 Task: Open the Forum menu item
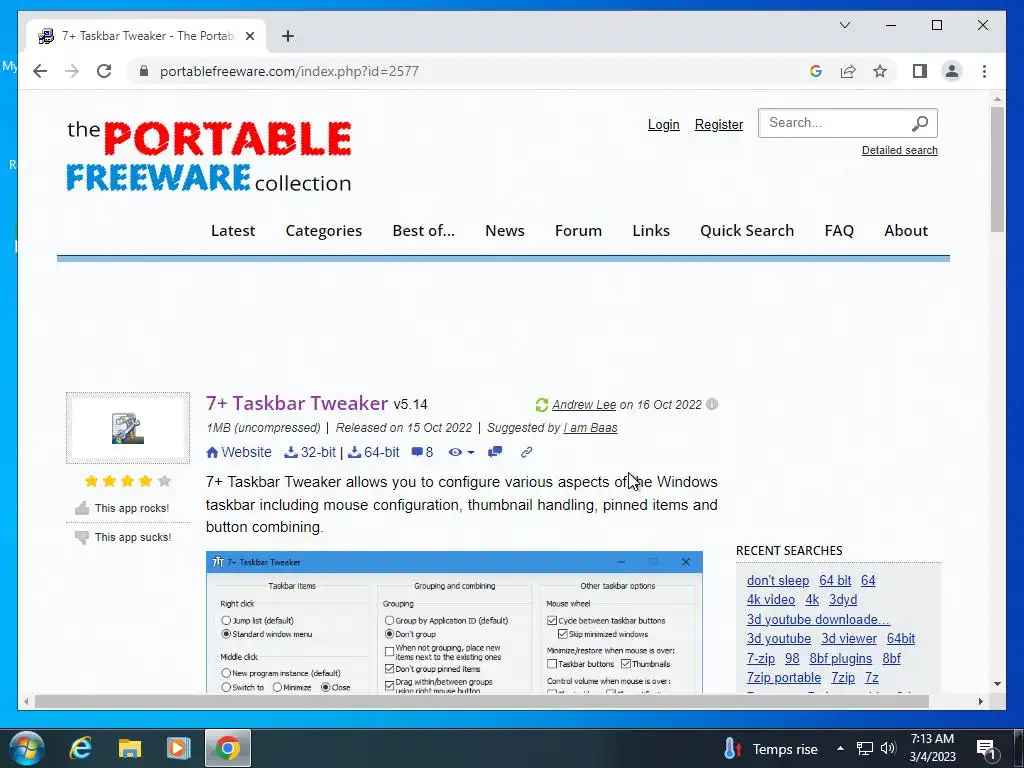click(579, 231)
